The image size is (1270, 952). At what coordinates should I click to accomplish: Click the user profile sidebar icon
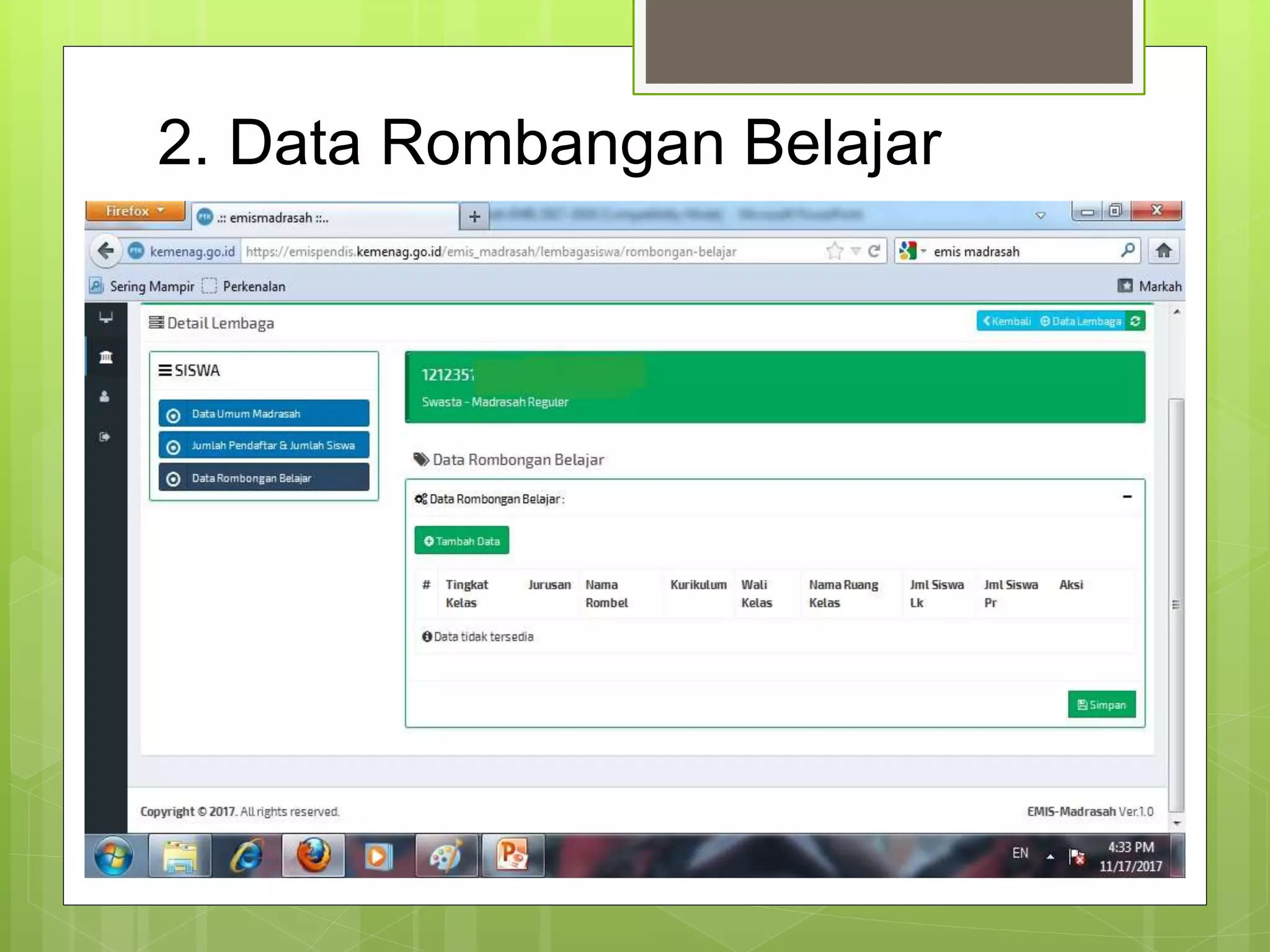[105, 397]
